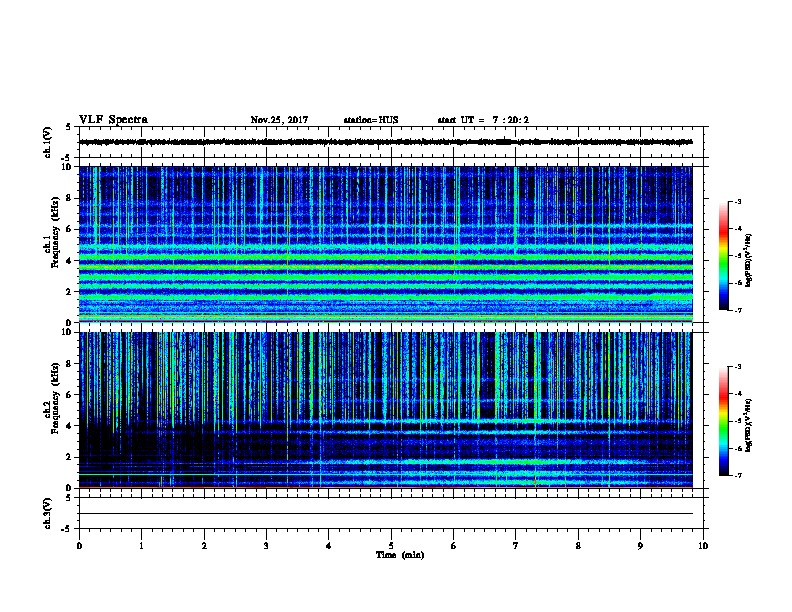Screen dimensions: 792x612
Task: Click the 'ch.3(V)' y-axis label
Action: tap(47, 513)
